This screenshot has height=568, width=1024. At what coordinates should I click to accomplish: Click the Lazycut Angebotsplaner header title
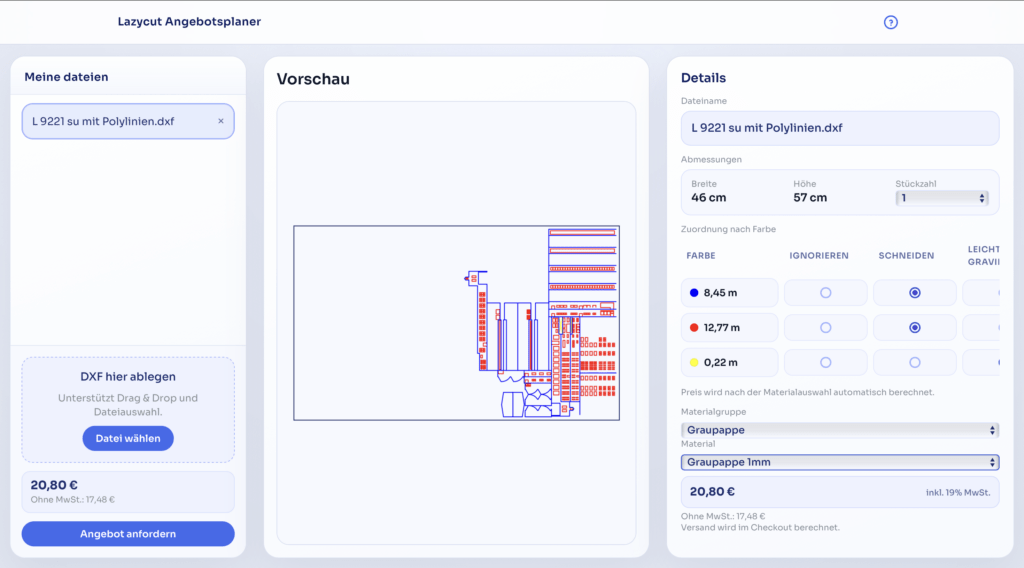[189, 21]
